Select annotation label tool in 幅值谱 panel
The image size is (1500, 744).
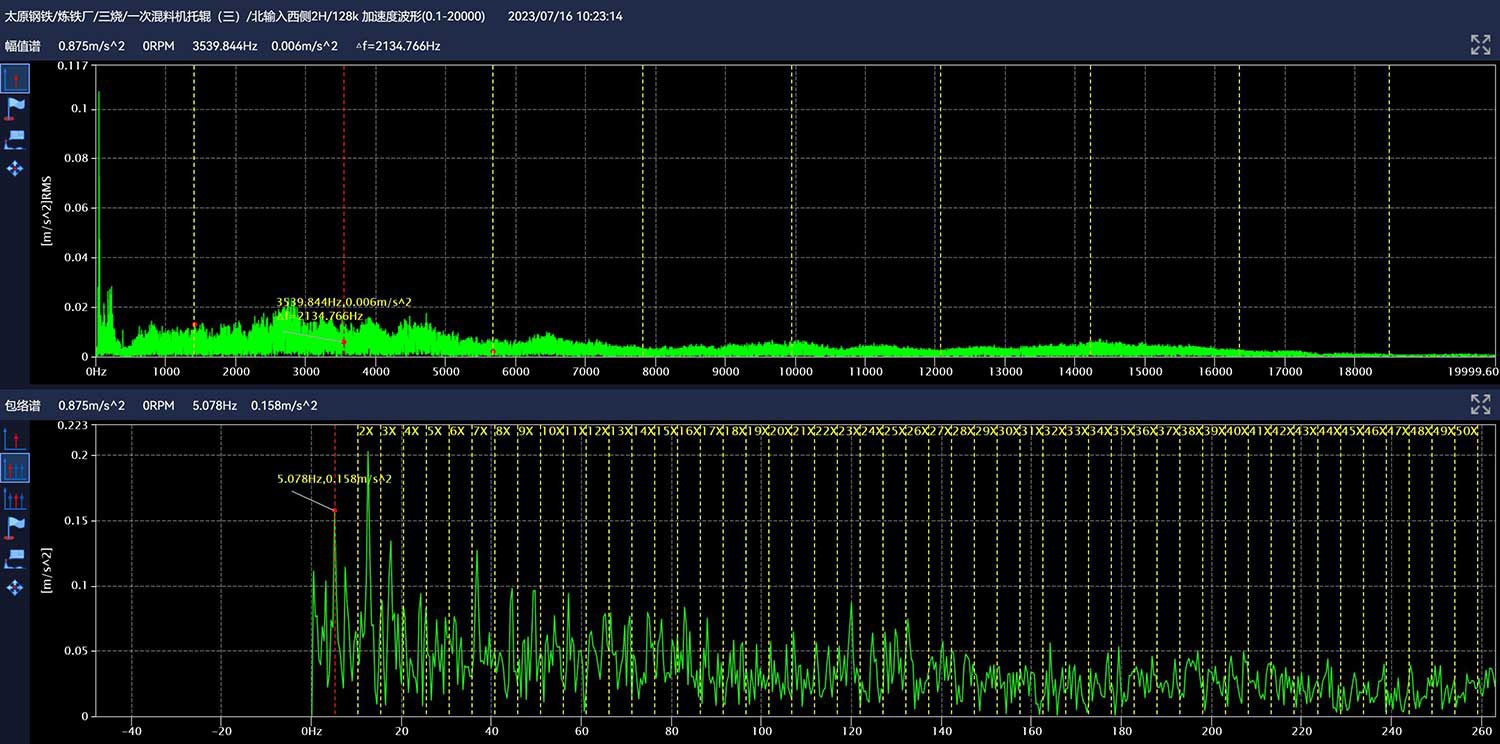15,139
